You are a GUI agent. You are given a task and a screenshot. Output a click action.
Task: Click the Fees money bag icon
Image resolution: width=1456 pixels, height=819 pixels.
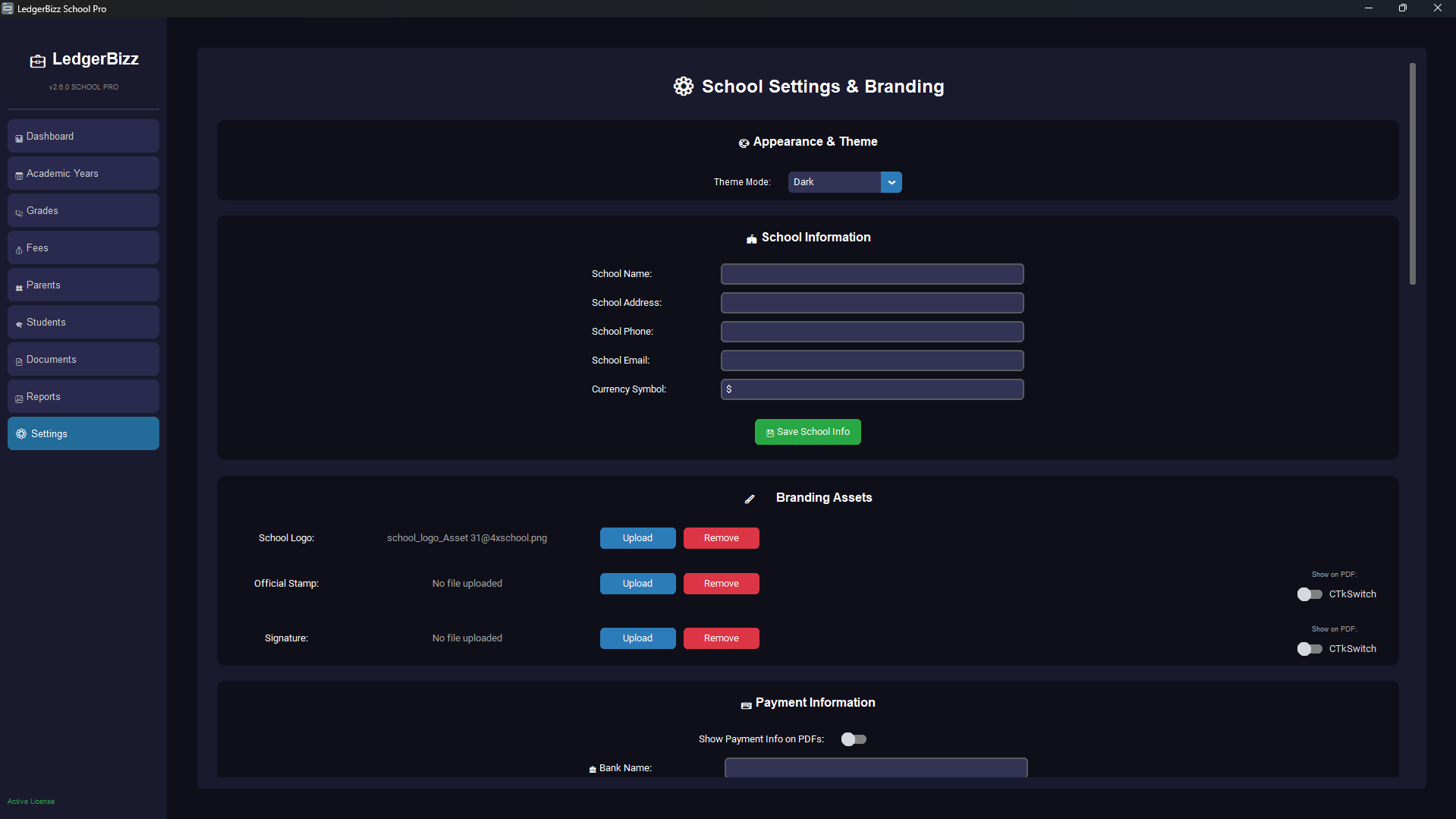point(19,250)
